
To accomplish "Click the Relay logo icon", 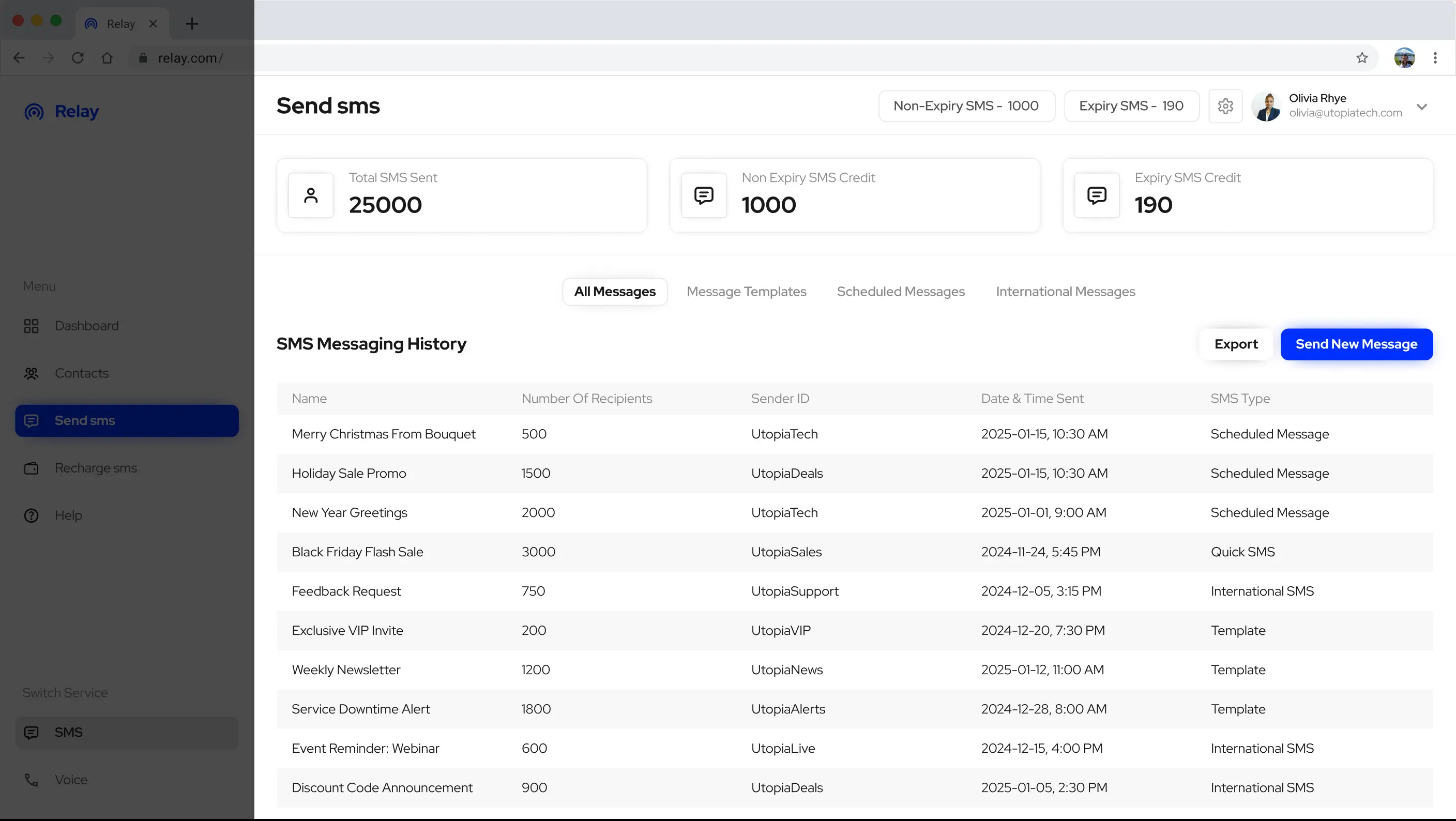I will tap(34, 112).
